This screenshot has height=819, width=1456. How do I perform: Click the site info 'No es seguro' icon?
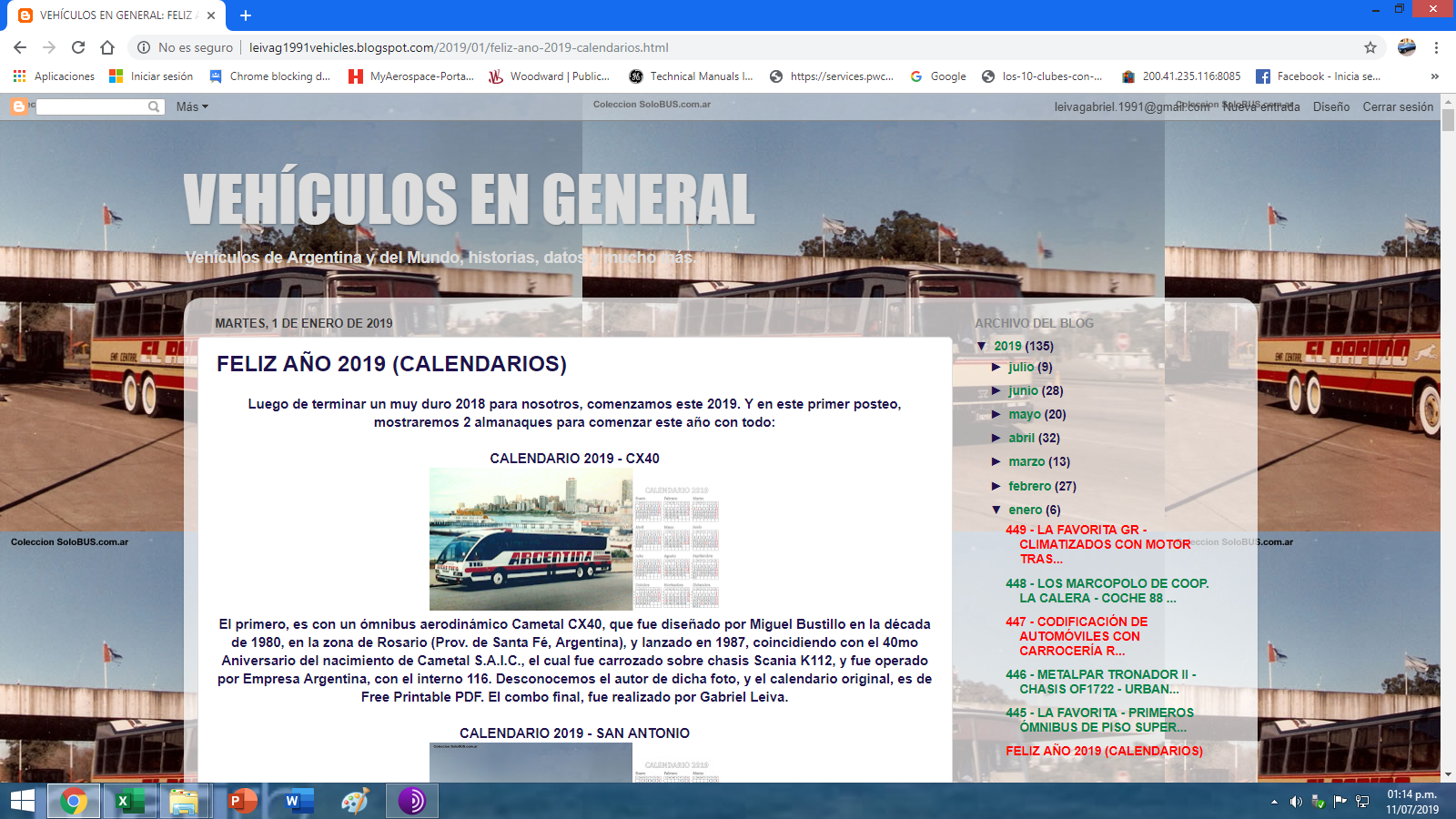(144, 47)
